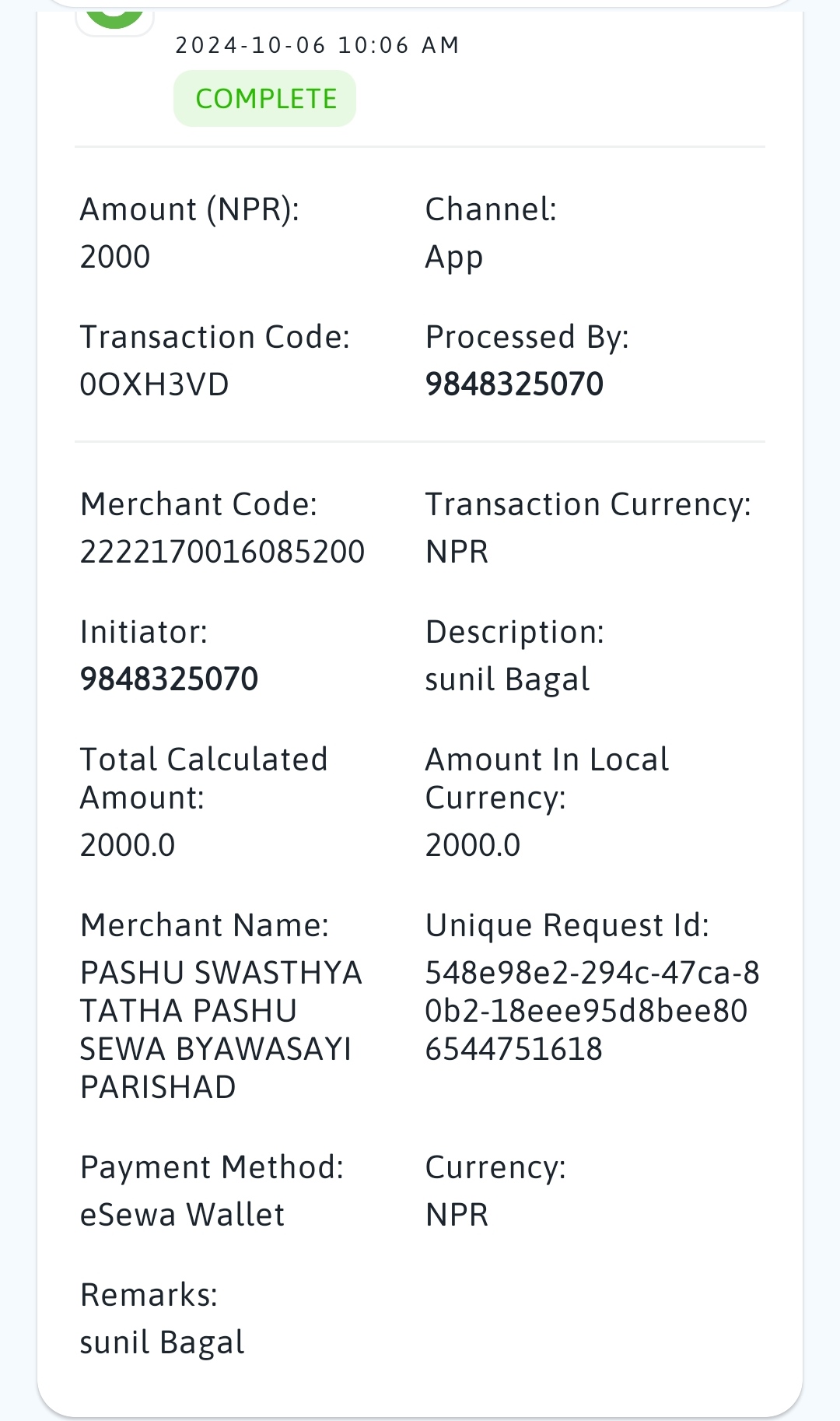
Task: Tap the Transaction Currency value NPR
Action: tap(457, 552)
